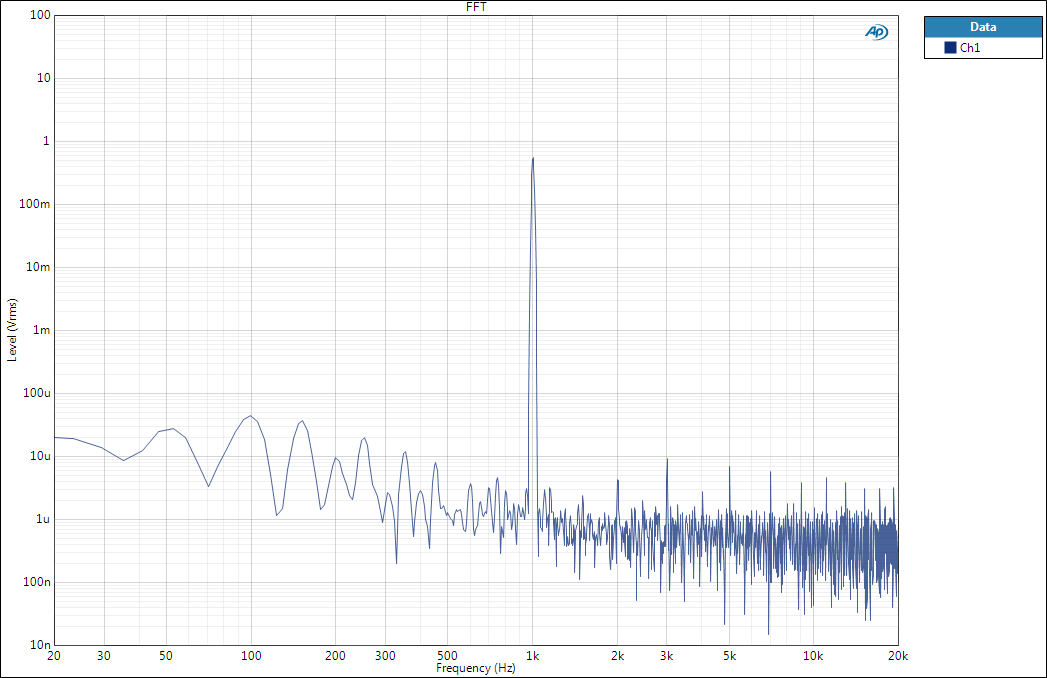Click the 3 kHz harmonic spike tip

[667, 459]
